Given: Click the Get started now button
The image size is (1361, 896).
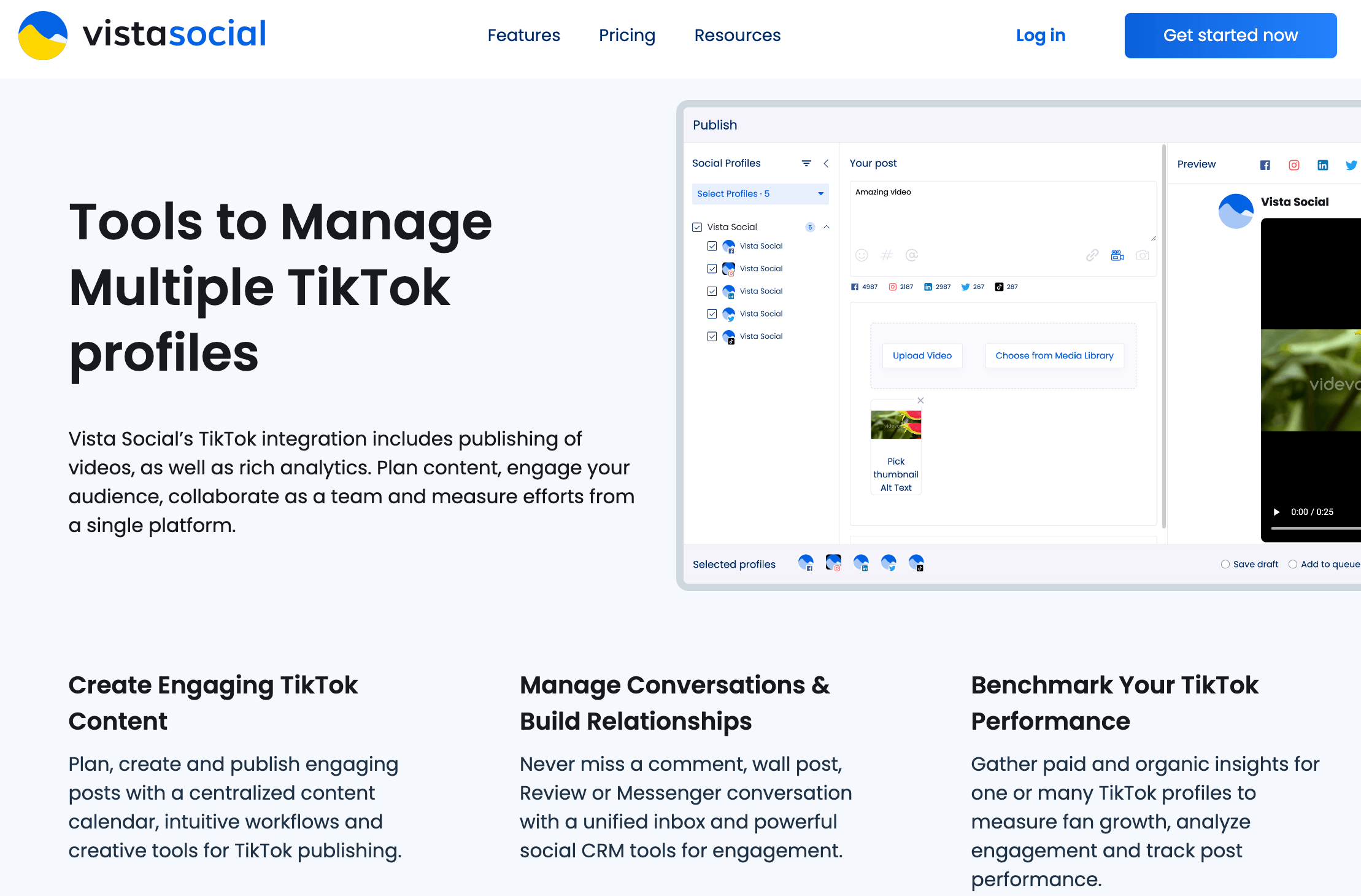Looking at the screenshot, I should [1230, 35].
